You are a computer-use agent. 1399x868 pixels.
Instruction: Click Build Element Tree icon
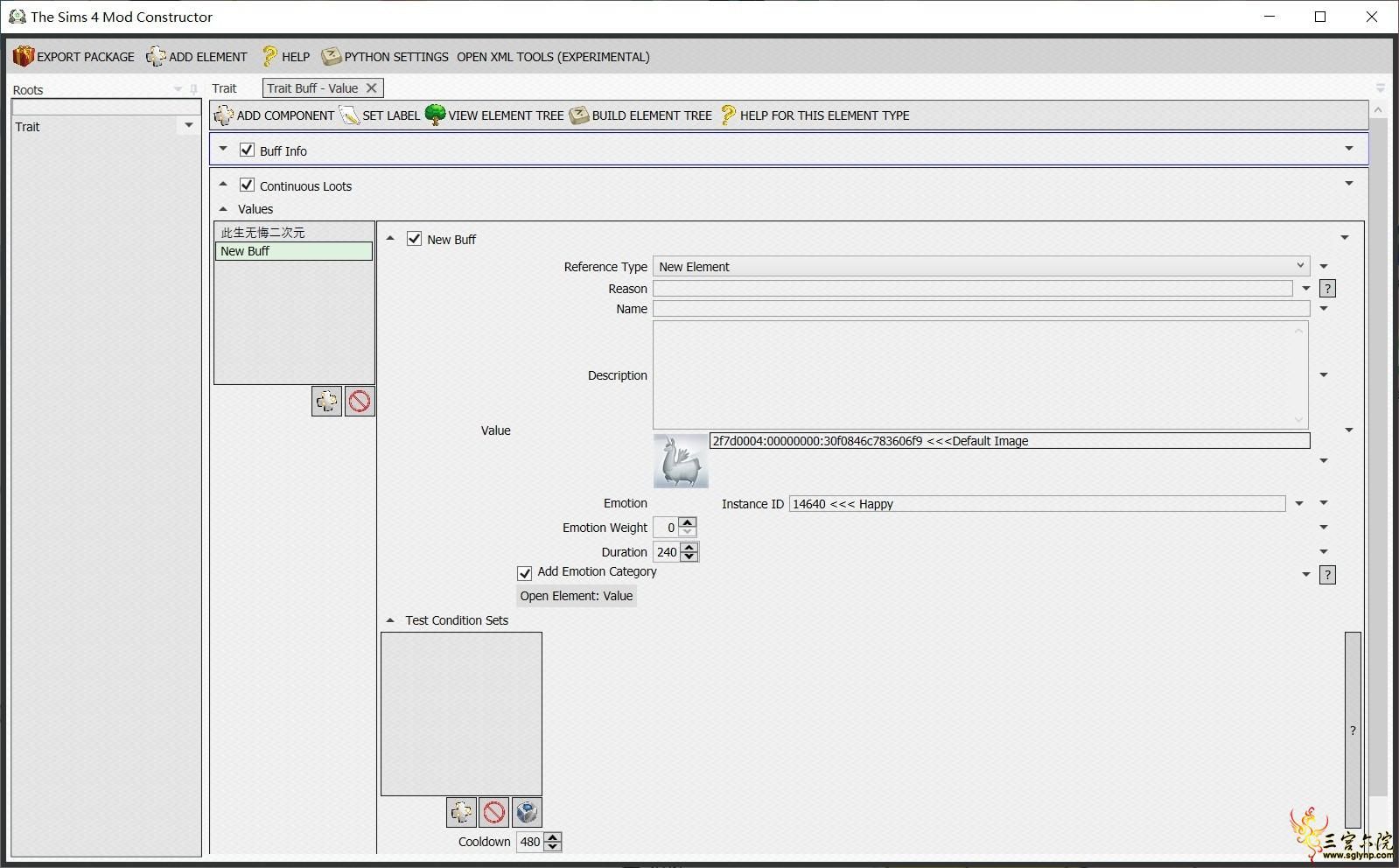pos(579,115)
